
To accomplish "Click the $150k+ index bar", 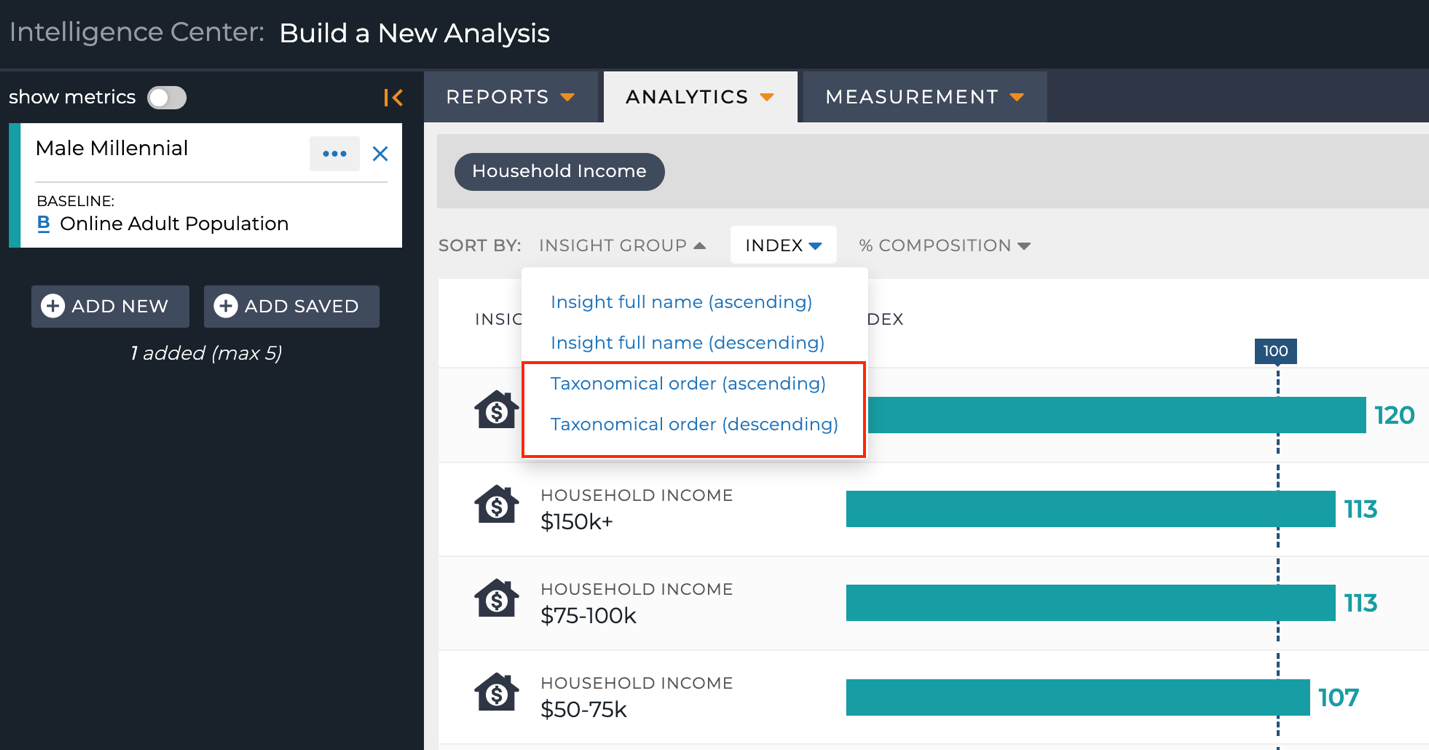I will tap(1090, 509).
